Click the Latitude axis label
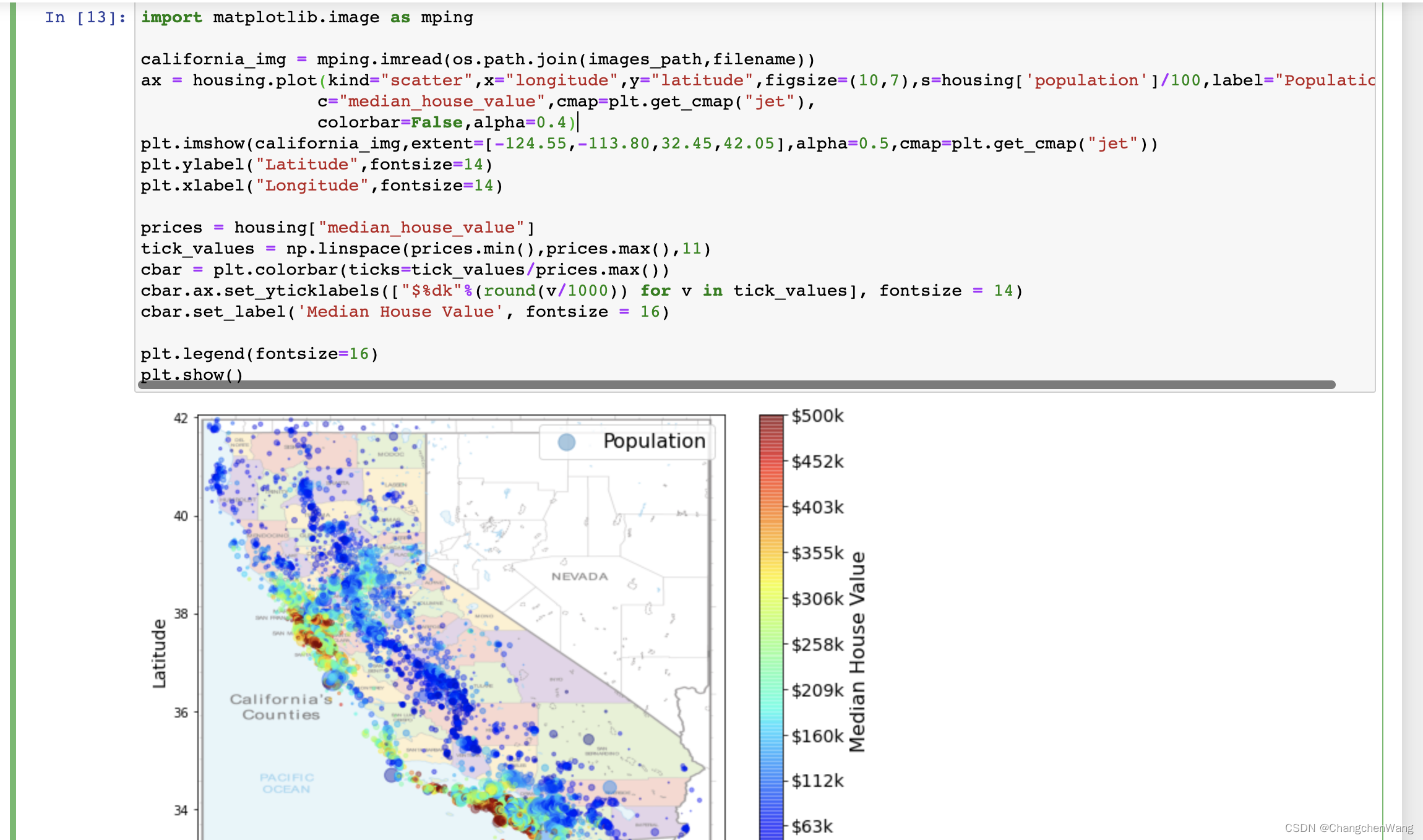 [x=159, y=653]
